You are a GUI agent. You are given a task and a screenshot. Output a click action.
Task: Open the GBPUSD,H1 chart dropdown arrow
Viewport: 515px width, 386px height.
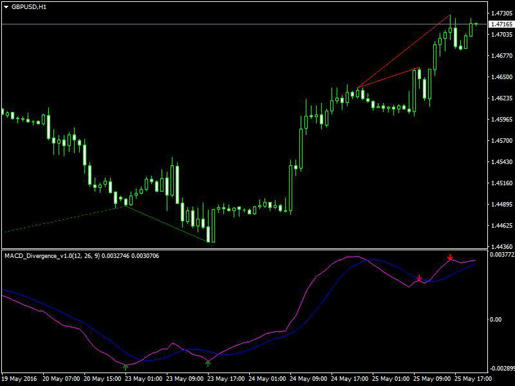pyautogui.click(x=6, y=7)
